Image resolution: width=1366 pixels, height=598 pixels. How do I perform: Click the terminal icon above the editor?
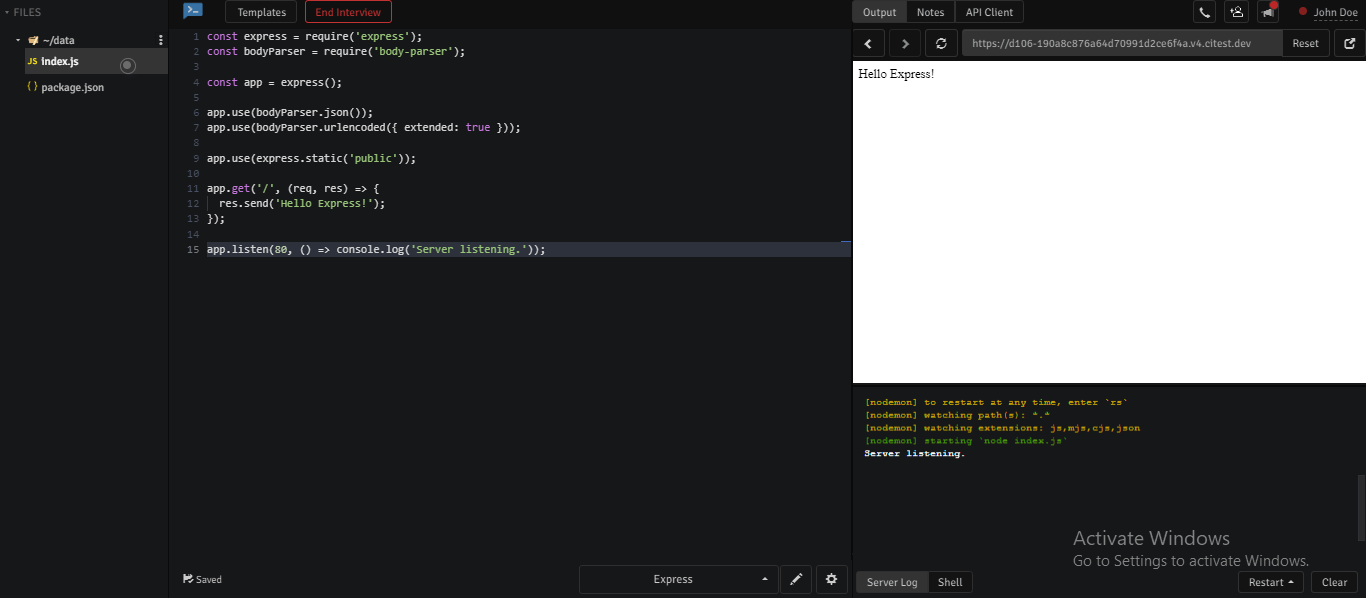click(x=192, y=10)
